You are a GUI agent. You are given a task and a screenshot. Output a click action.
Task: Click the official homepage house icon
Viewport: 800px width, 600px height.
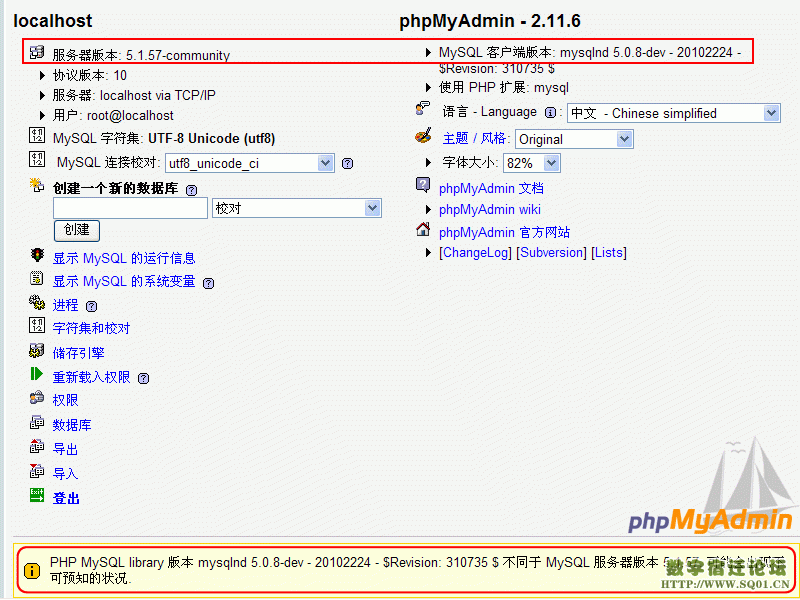[x=423, y=230]
